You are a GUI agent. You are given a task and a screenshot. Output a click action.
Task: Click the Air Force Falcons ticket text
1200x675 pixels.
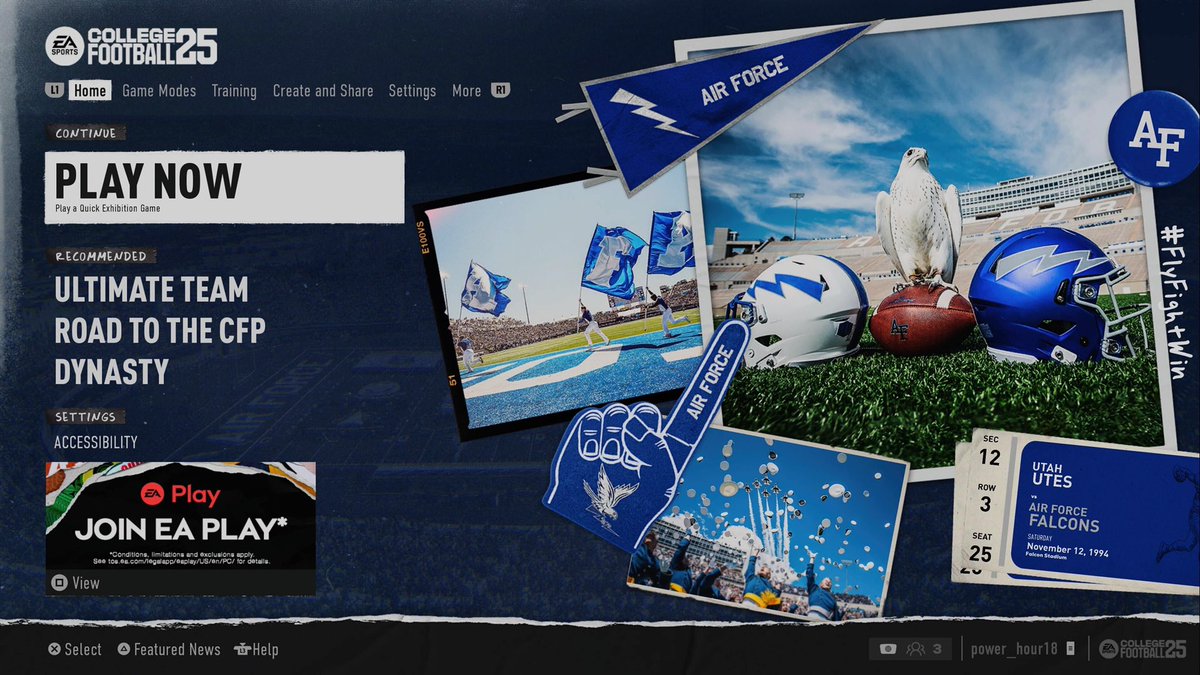coord(1064,516)
